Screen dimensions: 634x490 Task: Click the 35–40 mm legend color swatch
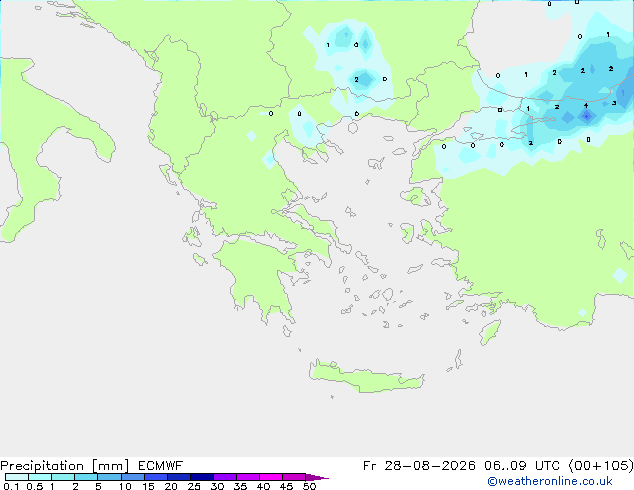pos(247,477)
